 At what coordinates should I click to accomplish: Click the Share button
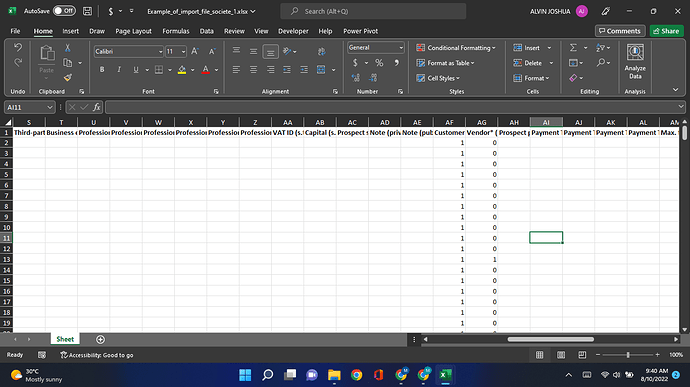coord(666,31)
